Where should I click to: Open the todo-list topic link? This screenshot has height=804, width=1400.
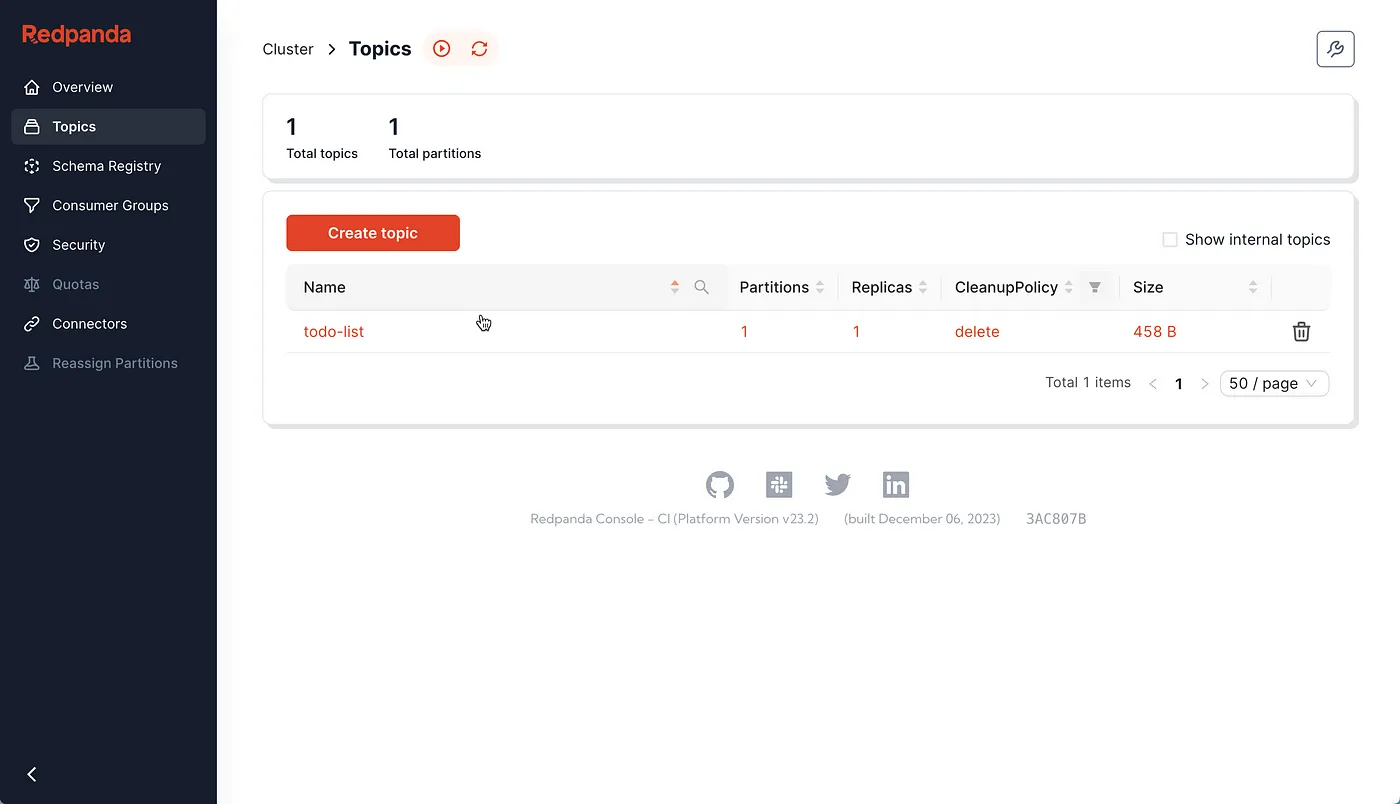coord(333,331)
